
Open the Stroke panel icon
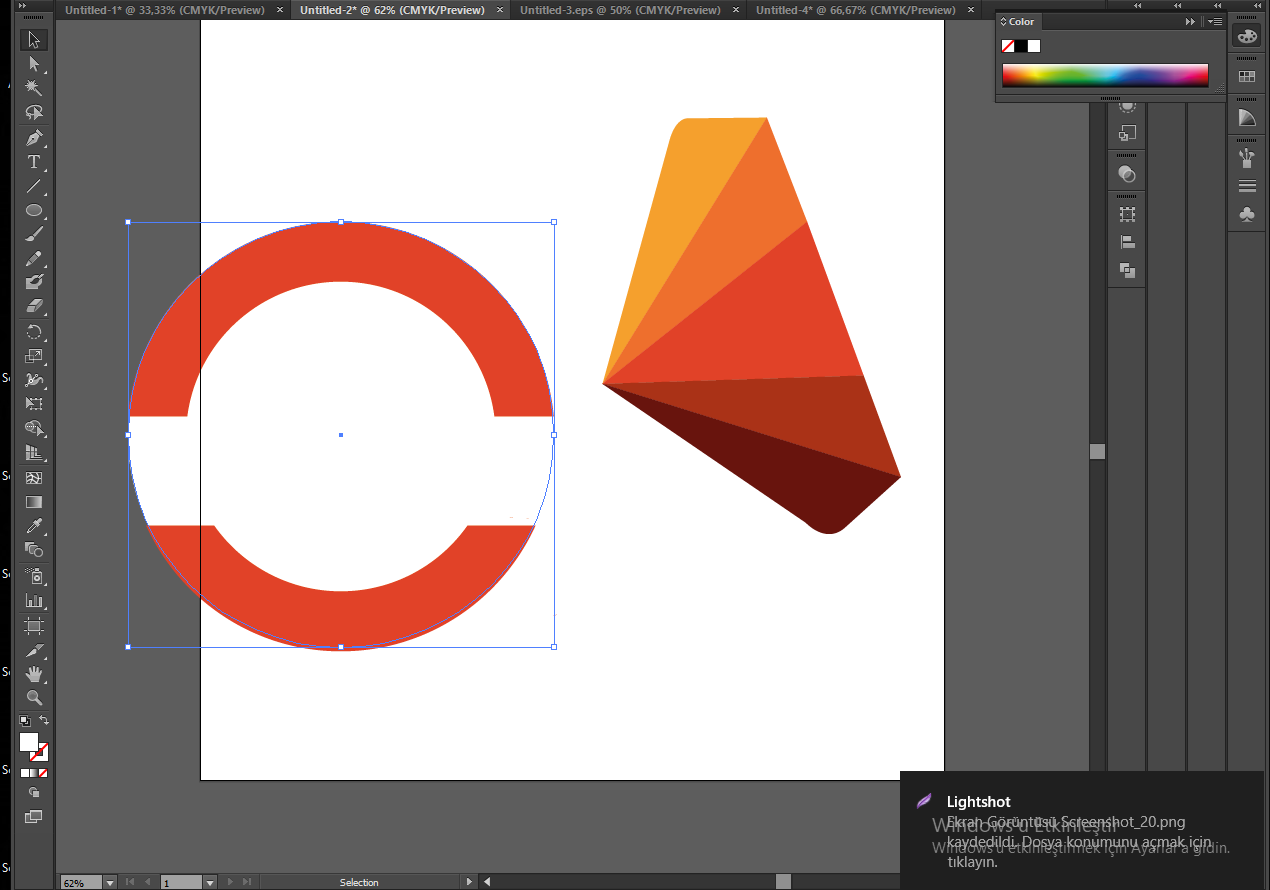click(1246, 186)
